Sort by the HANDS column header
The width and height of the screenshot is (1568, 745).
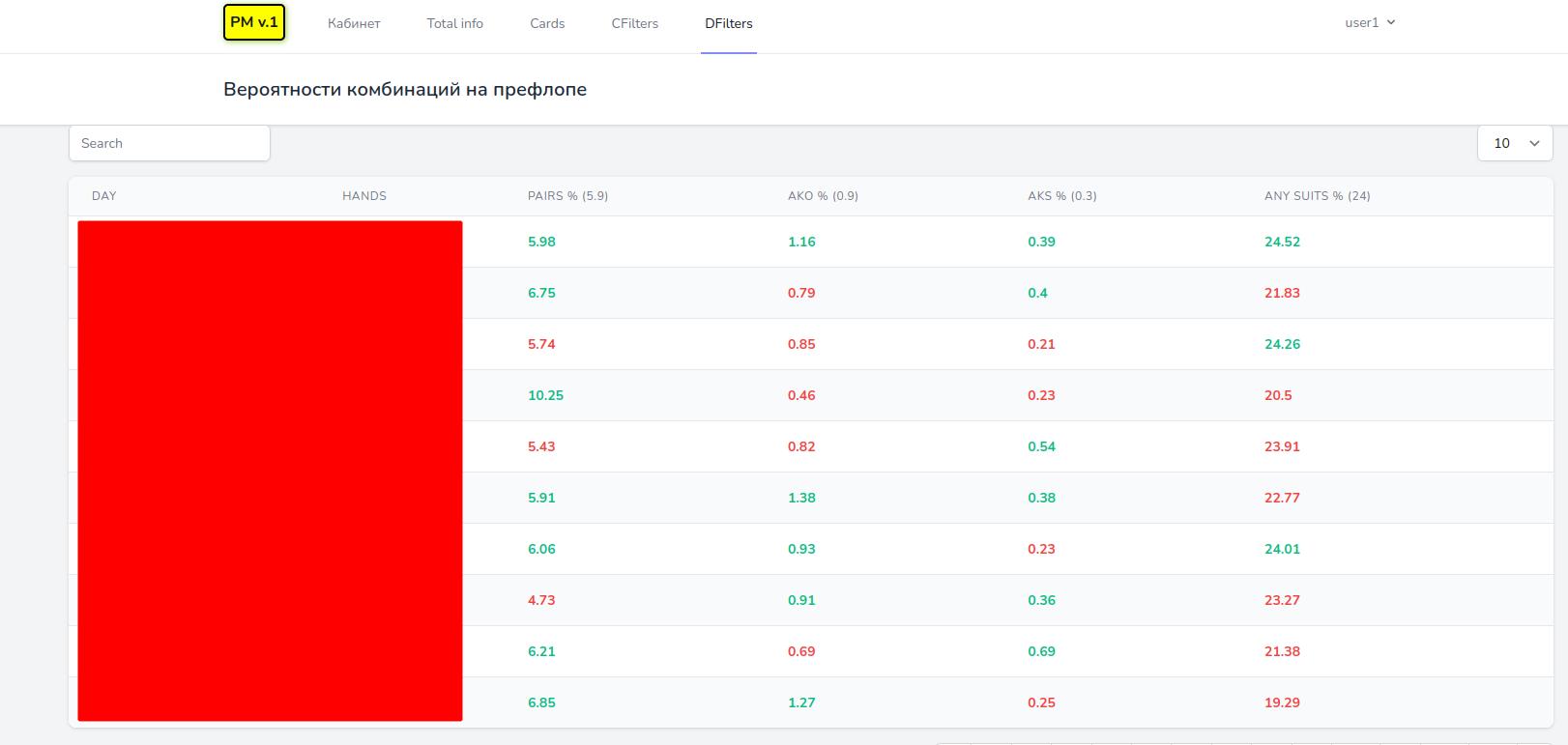point(364,196)
